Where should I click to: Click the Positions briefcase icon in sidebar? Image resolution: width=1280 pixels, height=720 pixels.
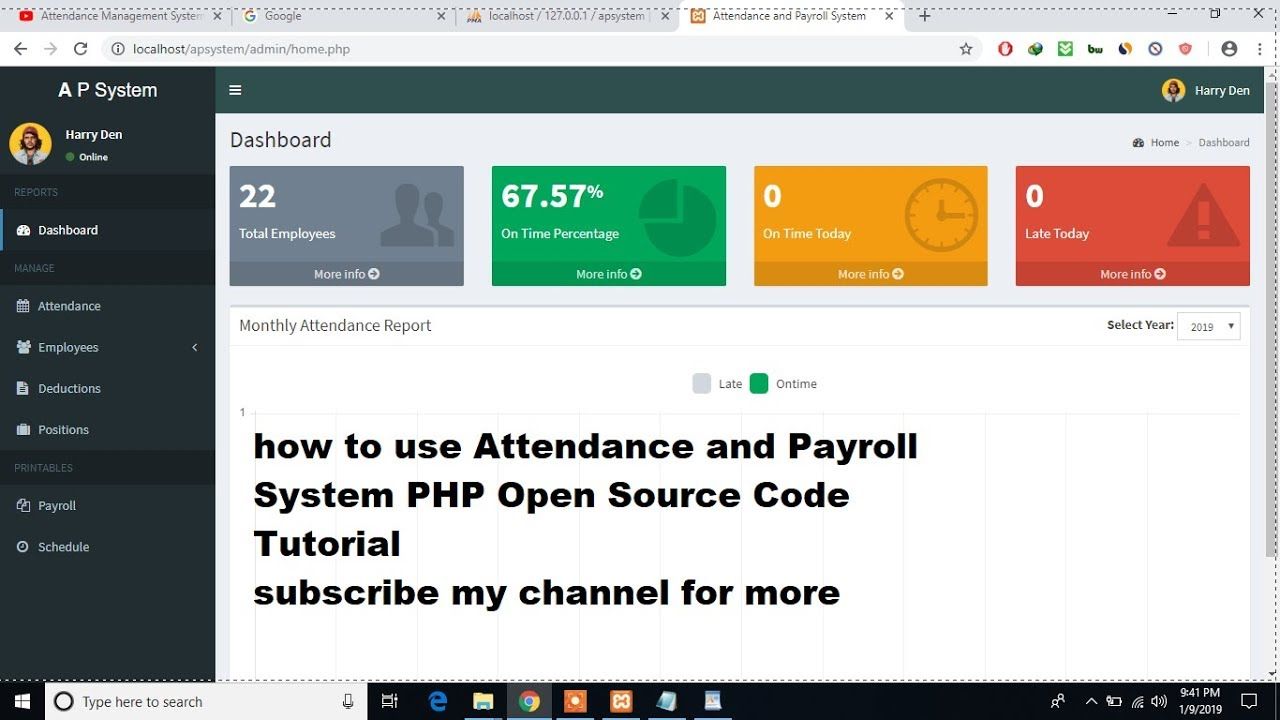pos(23,429)
